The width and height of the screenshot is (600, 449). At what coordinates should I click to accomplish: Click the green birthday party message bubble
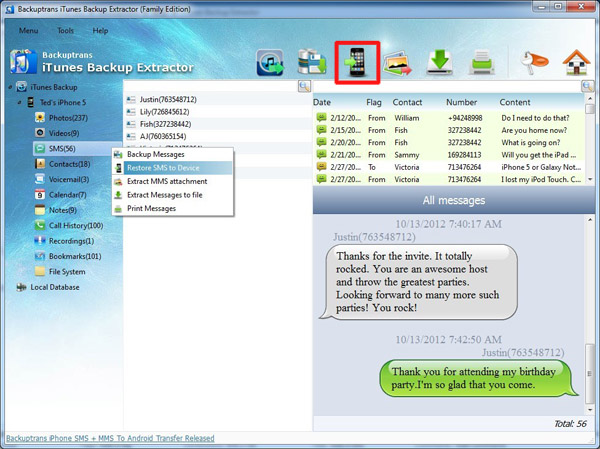click(478, 378)
